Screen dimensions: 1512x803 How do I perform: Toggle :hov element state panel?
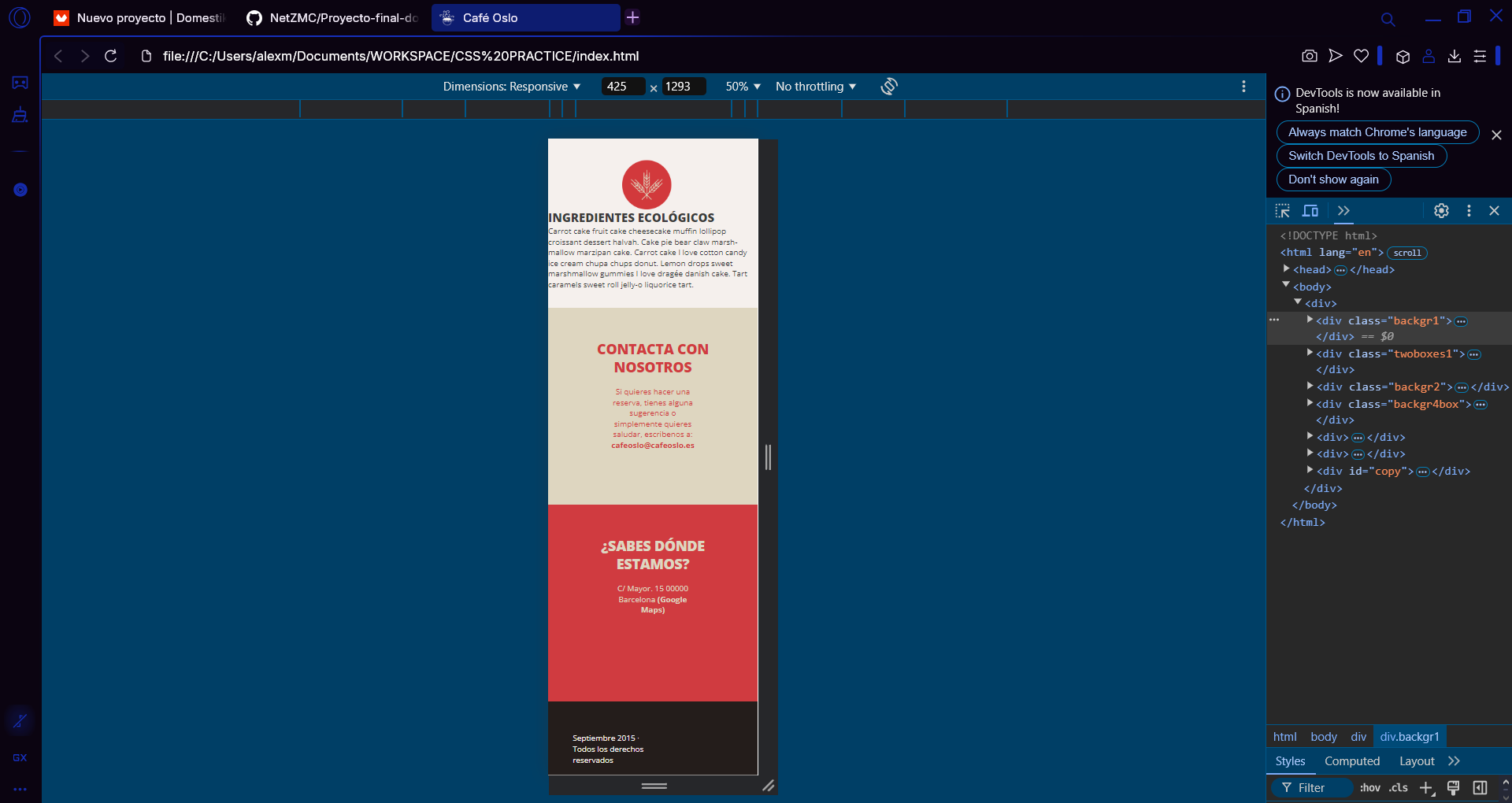tap(1369, 788)
